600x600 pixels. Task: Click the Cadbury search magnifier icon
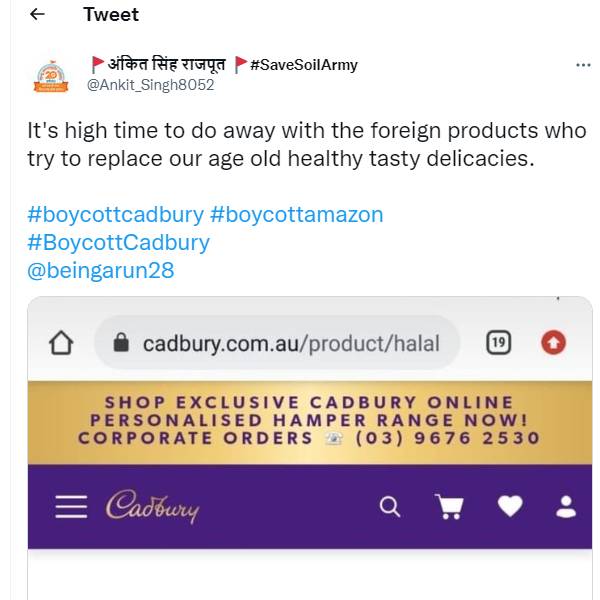[390, 507]
